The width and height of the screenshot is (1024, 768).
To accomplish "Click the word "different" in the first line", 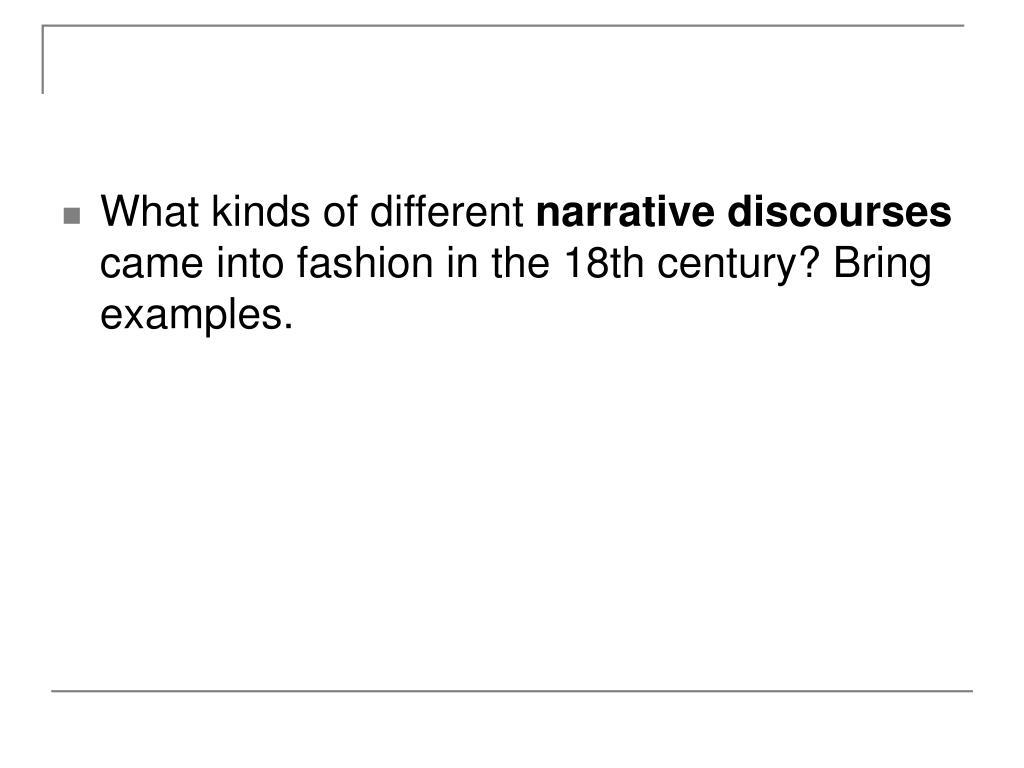I will (447, 212).
